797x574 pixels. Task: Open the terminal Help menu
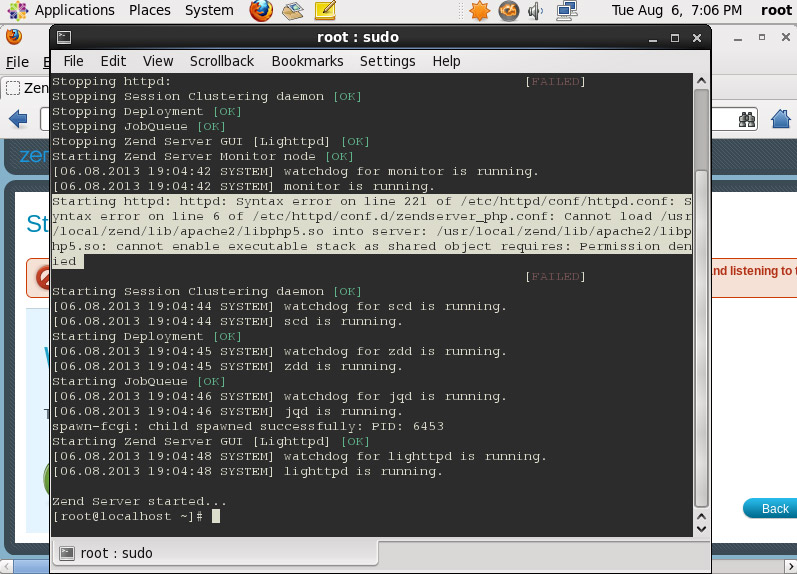pos(446,61)
